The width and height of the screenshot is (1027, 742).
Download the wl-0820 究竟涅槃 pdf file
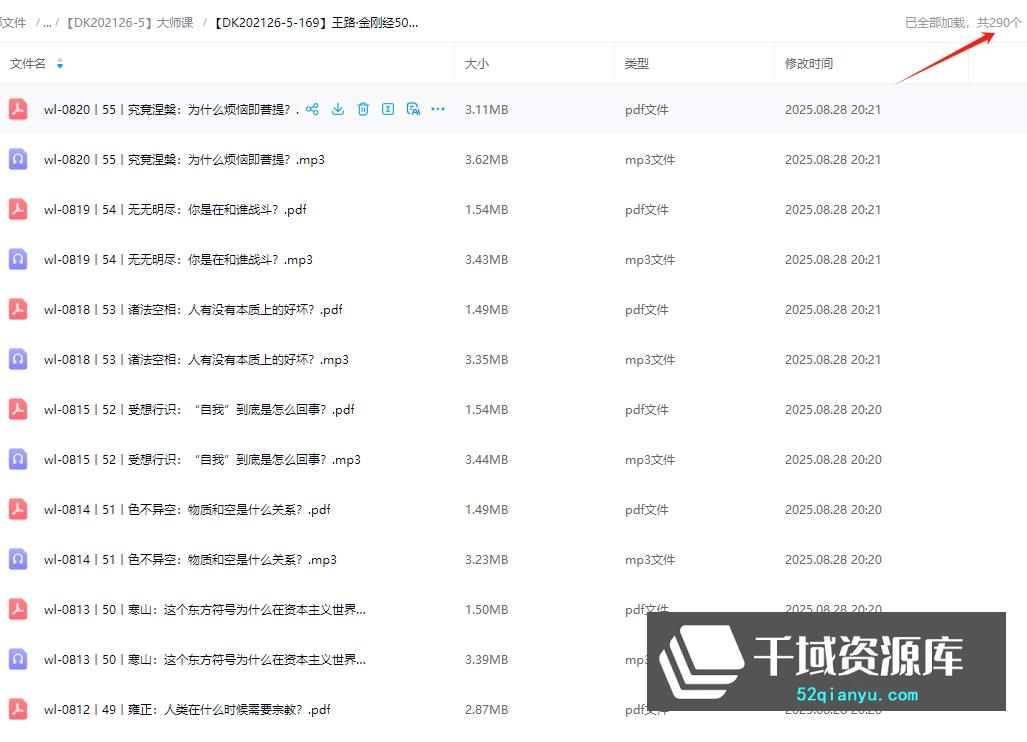pyautogui.click(x=338, y=109)
